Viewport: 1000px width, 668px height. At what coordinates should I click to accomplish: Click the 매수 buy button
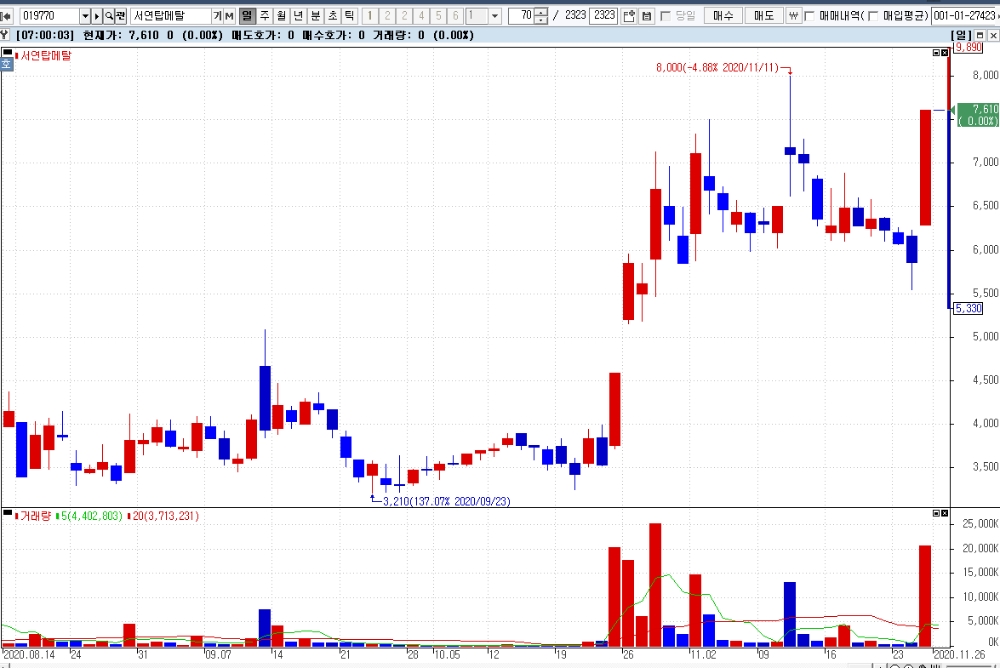[723, 16]
